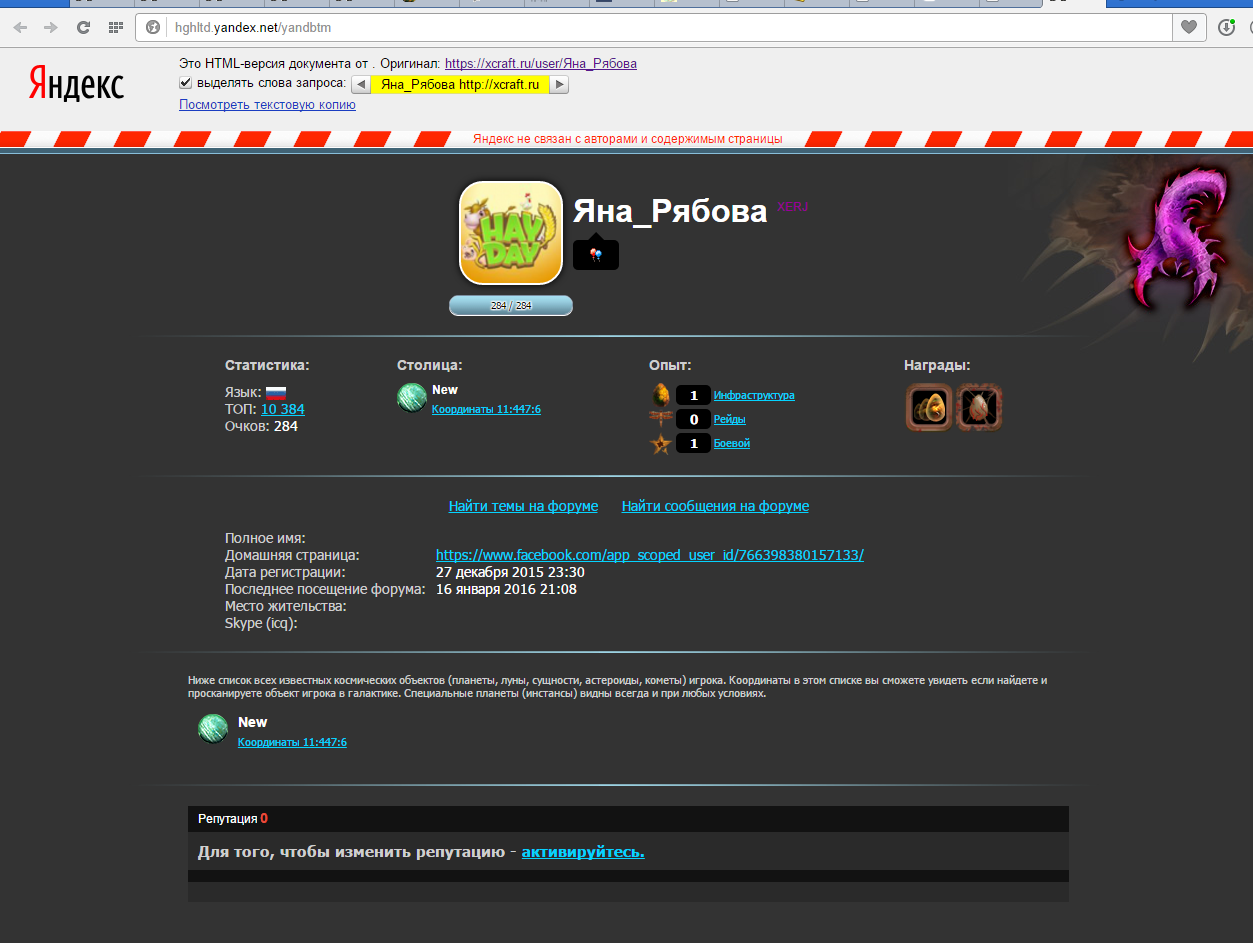
Task: Open the ТОП 10 384 ranking link
Action: tap(283, 409)
